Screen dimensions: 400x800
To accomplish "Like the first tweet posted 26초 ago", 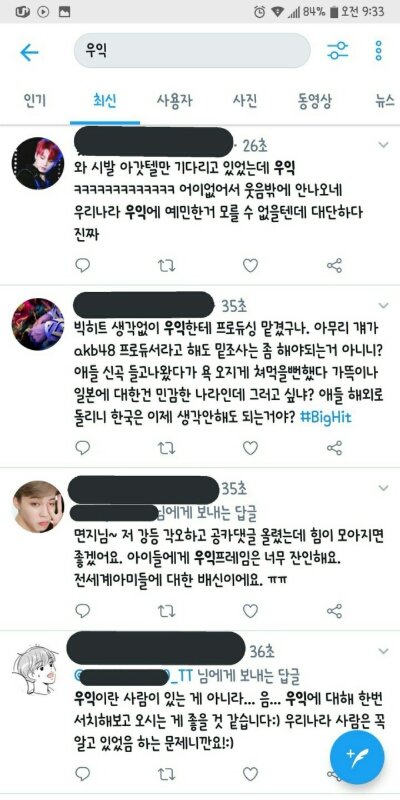I will (x=250, y=265).
